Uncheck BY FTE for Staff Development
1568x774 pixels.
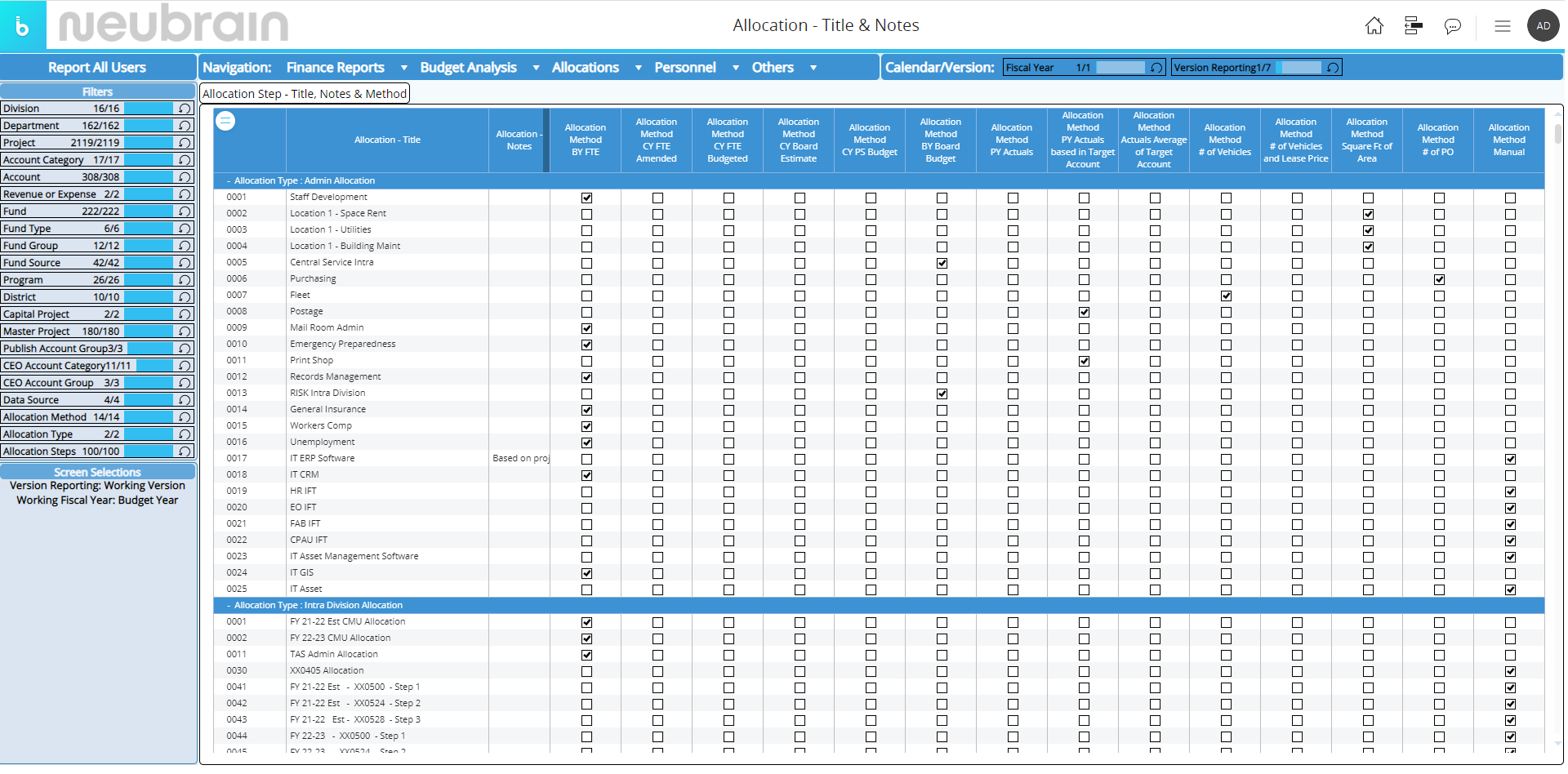(x=586, y=198)
